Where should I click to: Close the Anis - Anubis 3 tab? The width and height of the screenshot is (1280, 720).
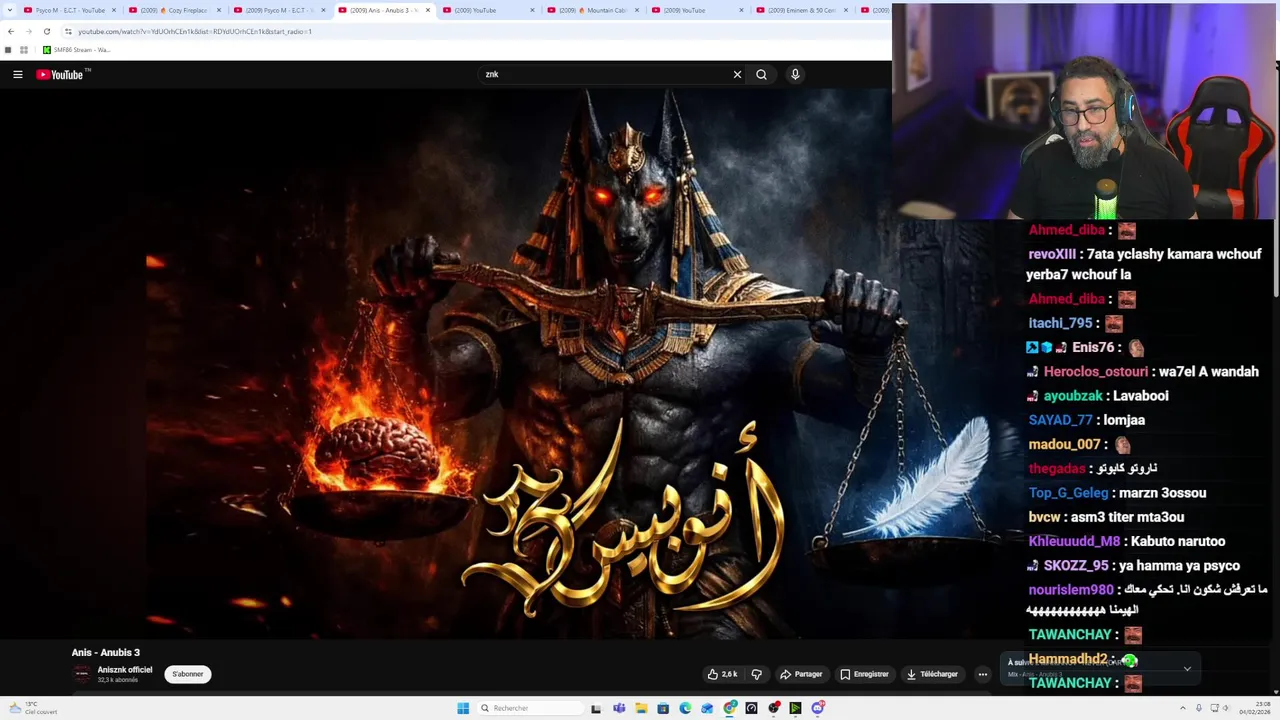[x=428, y=10]
